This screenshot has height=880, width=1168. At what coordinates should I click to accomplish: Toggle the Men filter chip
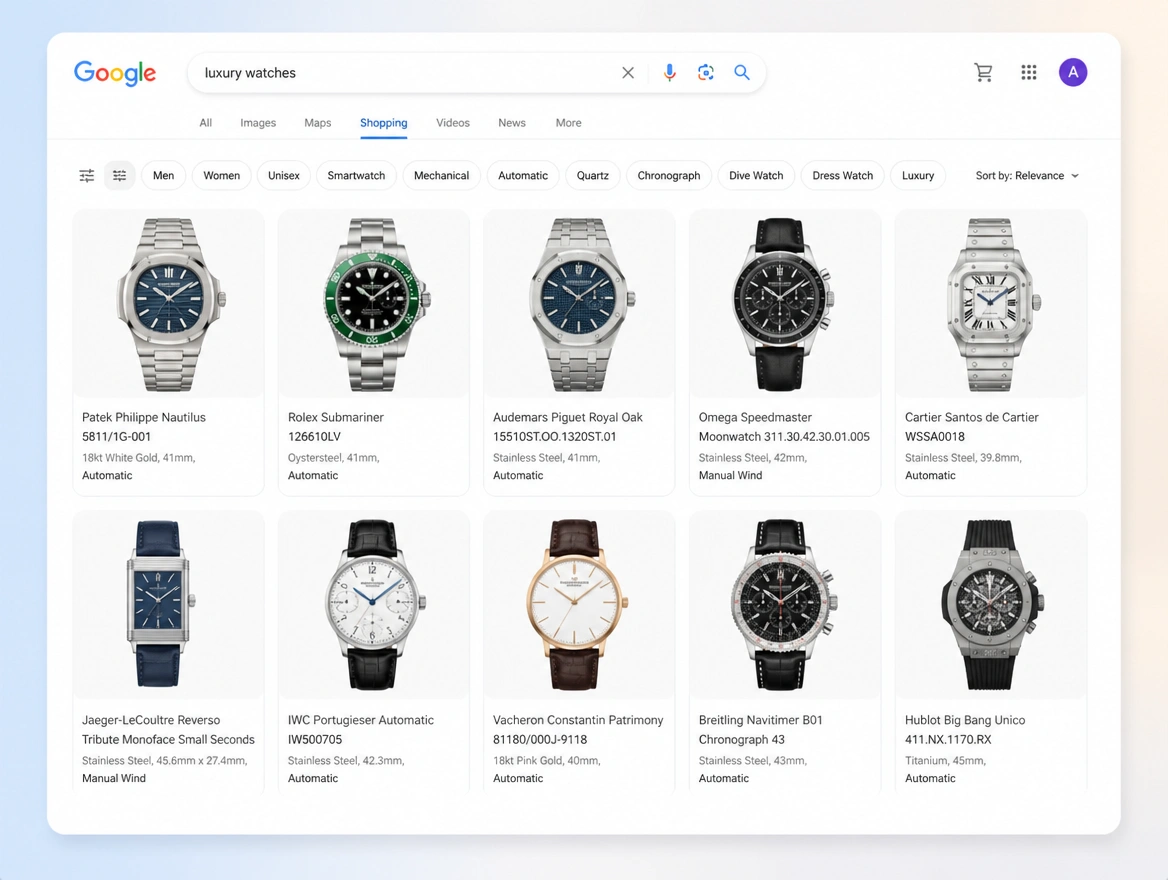coord(163,176)
